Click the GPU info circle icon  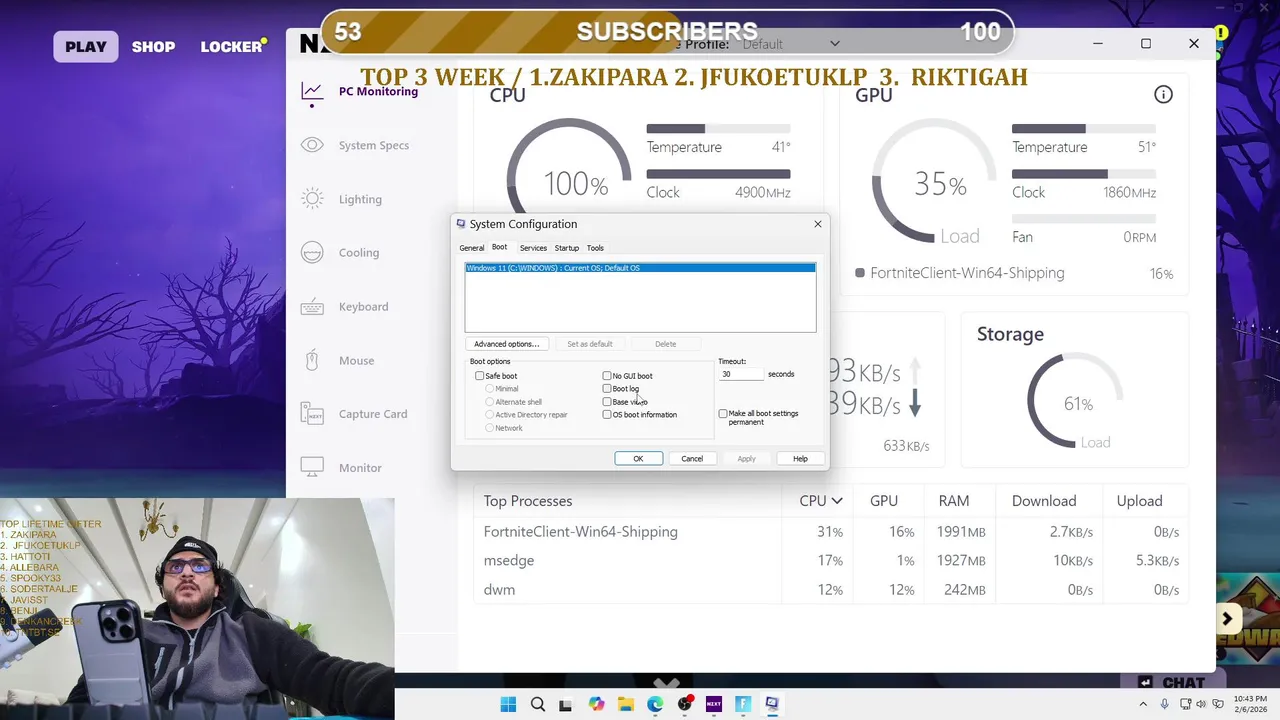pyautogui.click(x=1163, y=95)
